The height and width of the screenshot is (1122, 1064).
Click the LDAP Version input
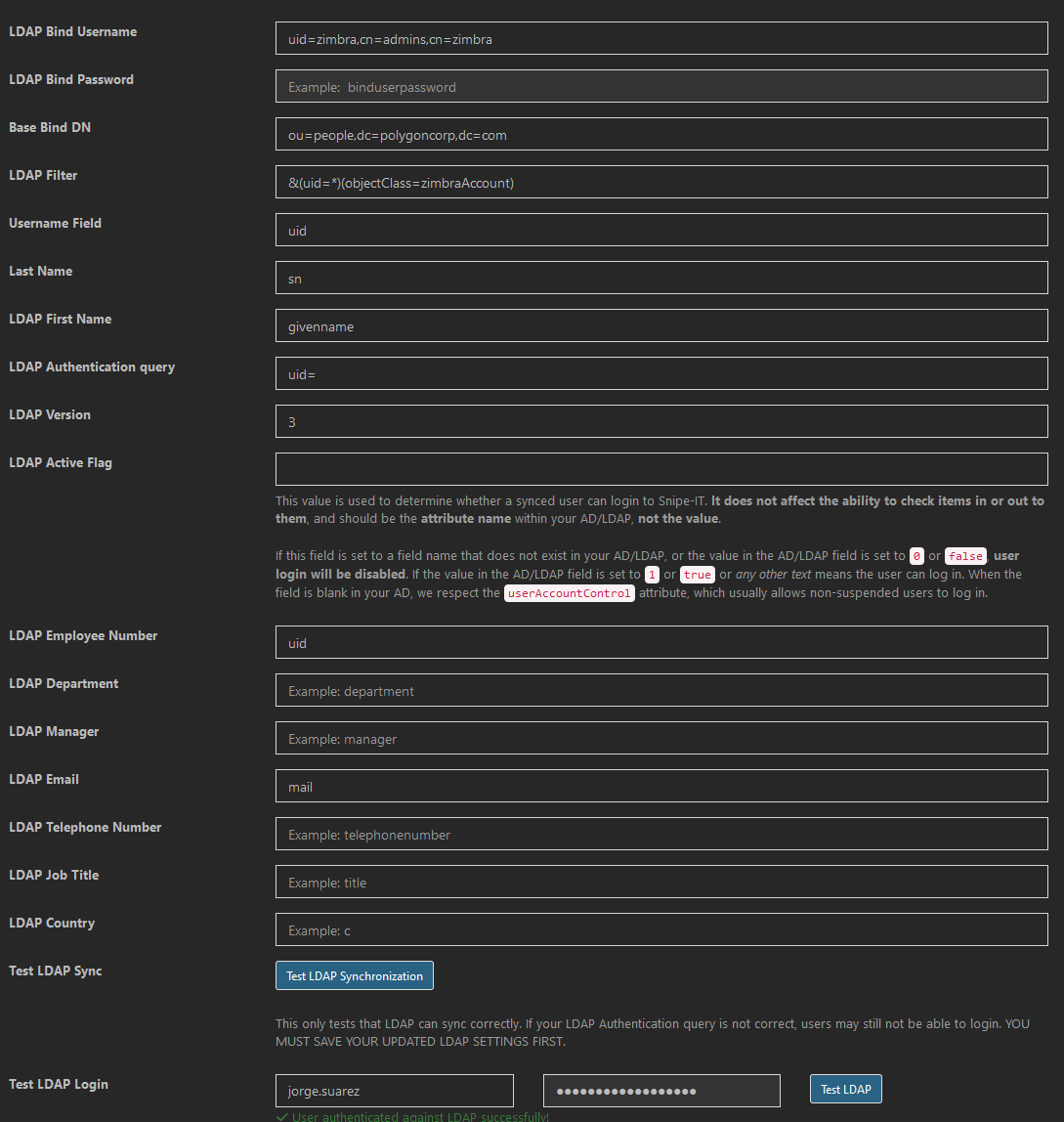click(x=660, y=420)
